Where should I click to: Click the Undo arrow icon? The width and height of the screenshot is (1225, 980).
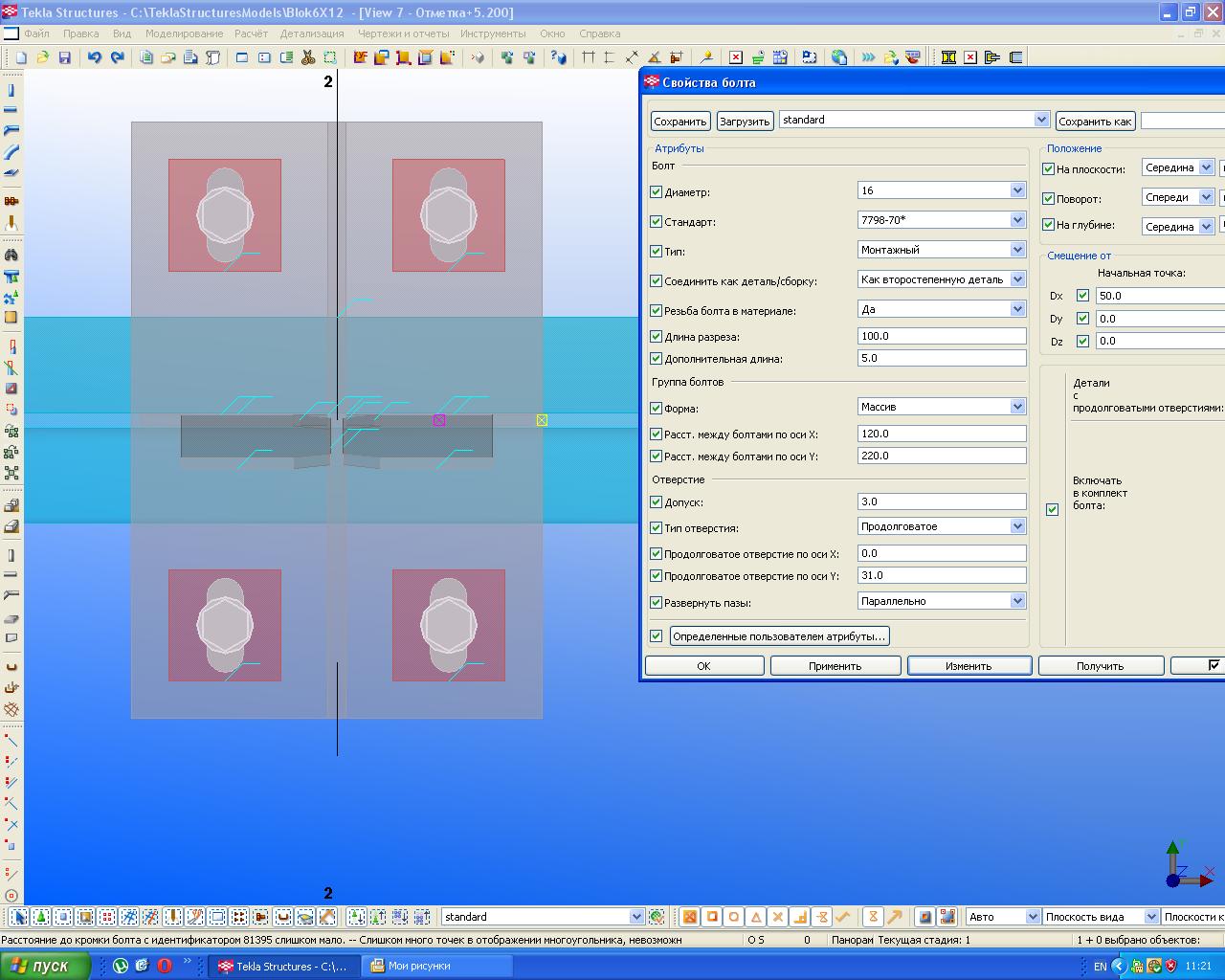coord(94,57)
